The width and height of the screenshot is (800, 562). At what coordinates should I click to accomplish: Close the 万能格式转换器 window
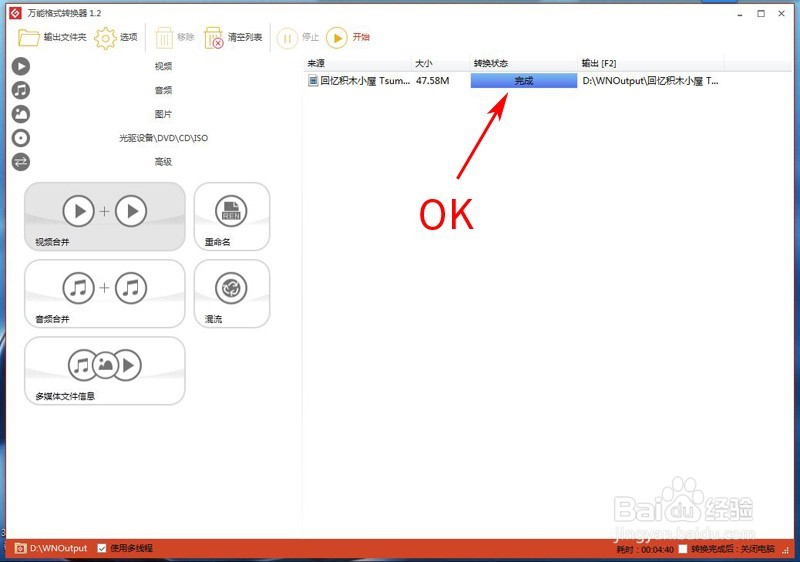(781, 14)
